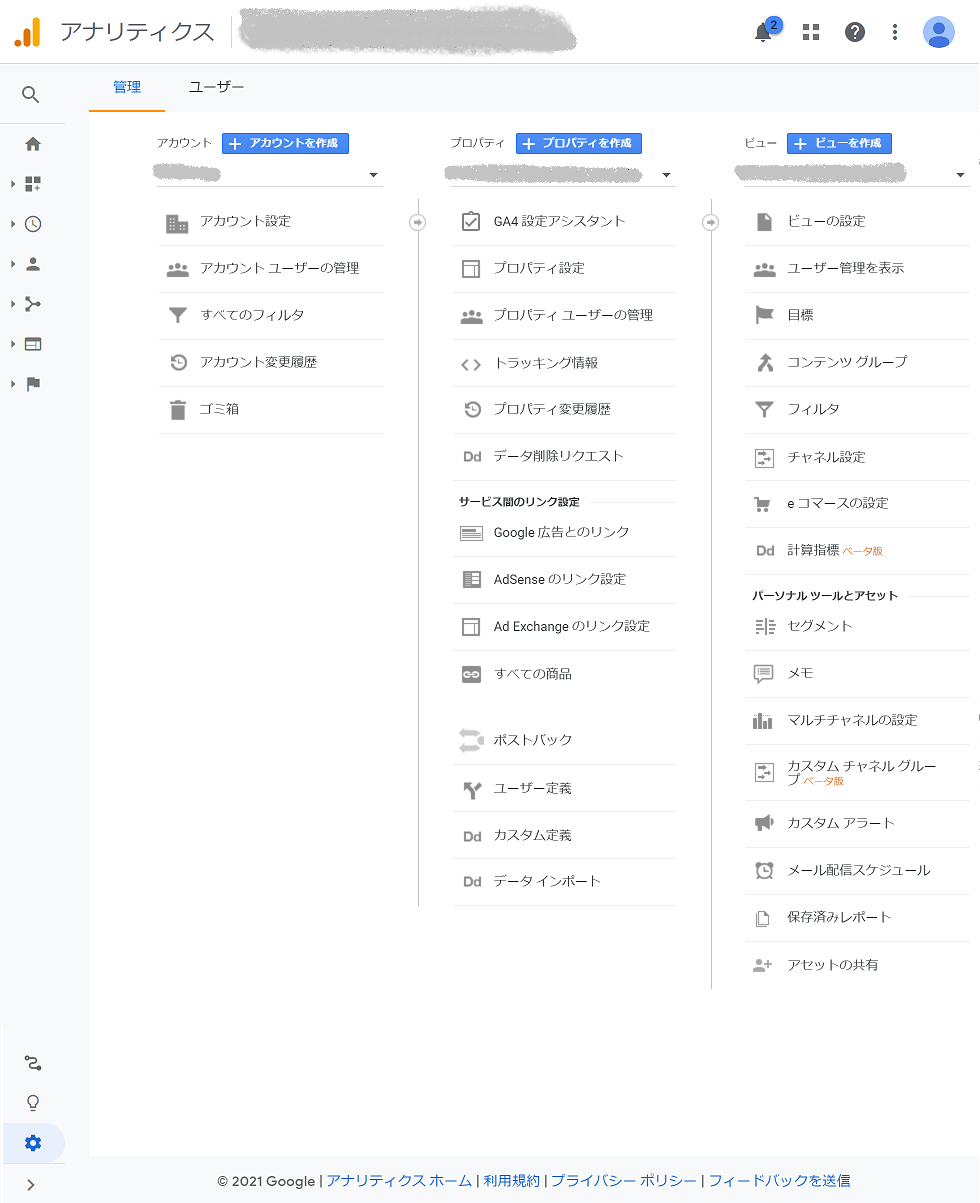Open the user account avatar
Viewport: 980px width, 1203px height.
click(939, 32)
